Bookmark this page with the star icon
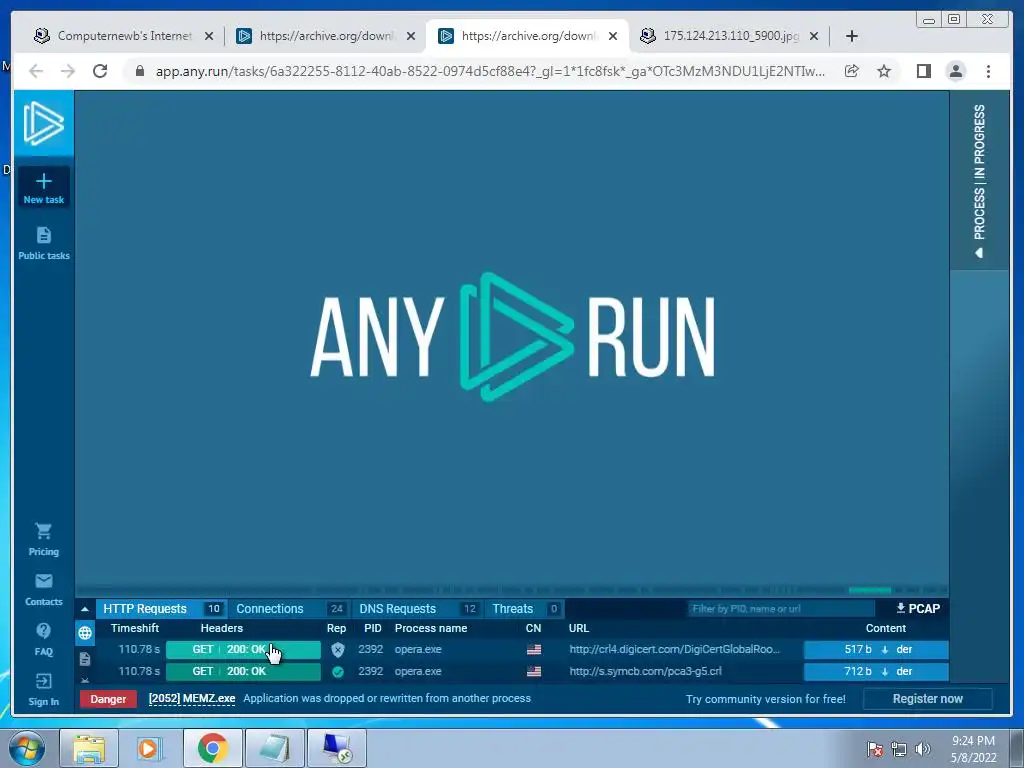Screen dimensions: 1024x768 coord(884,71)
